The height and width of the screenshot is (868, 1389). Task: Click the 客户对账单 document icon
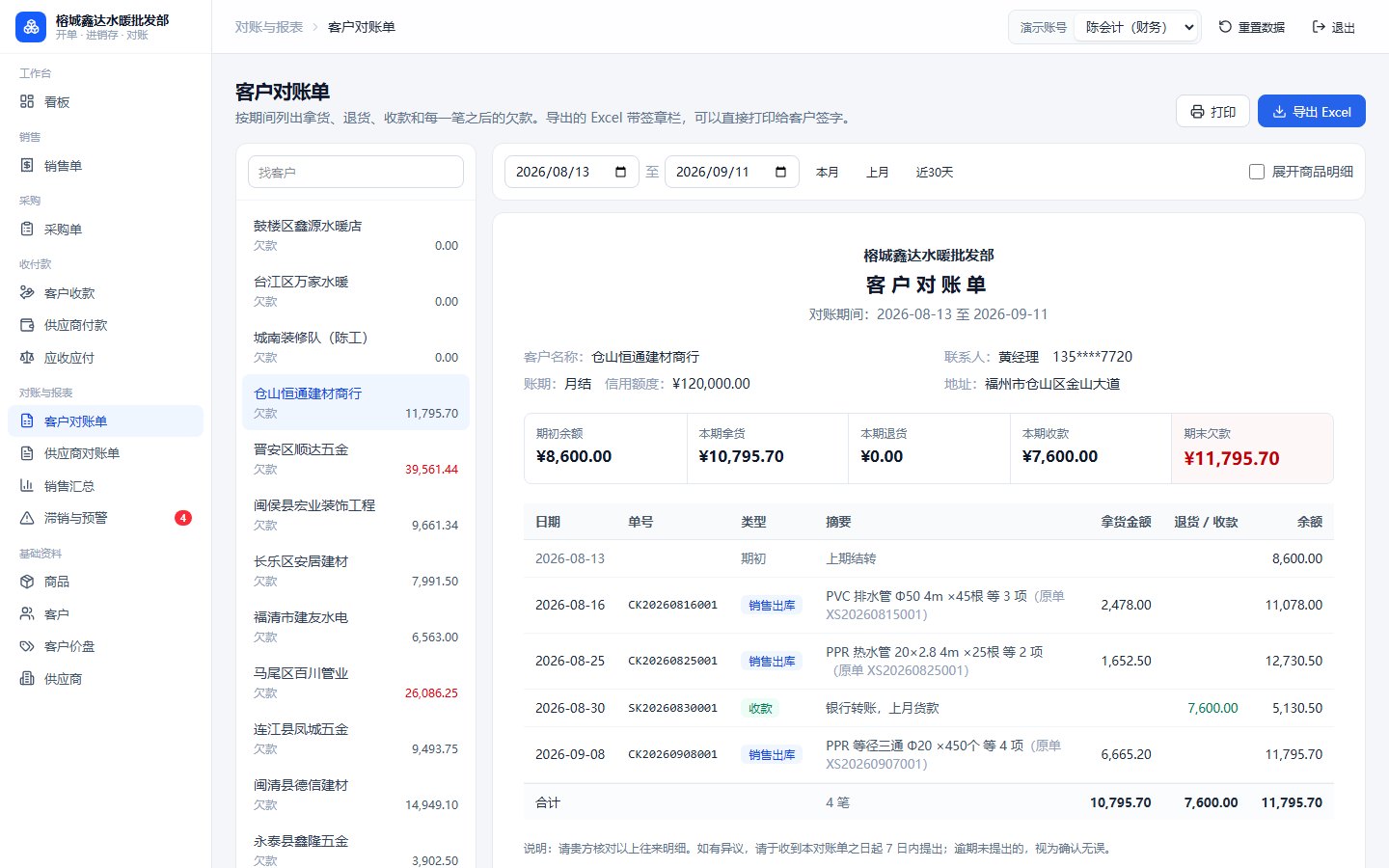click(27, 420)
